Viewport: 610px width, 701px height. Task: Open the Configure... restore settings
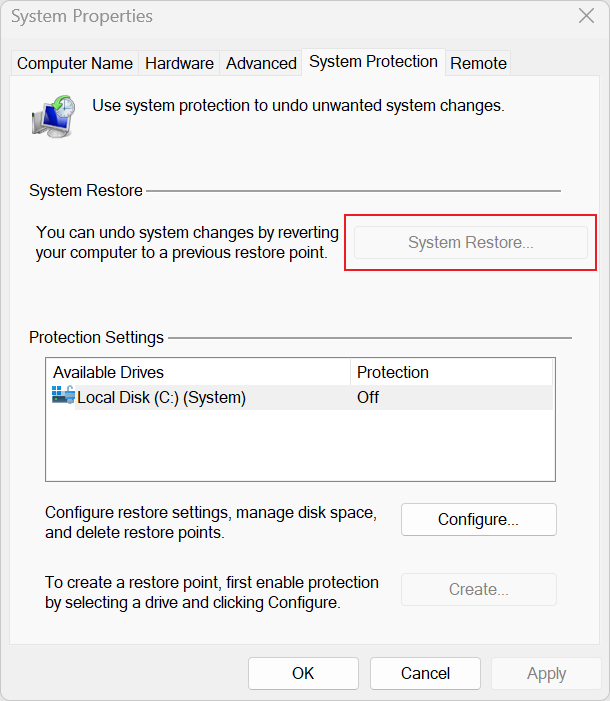point(478,520)
